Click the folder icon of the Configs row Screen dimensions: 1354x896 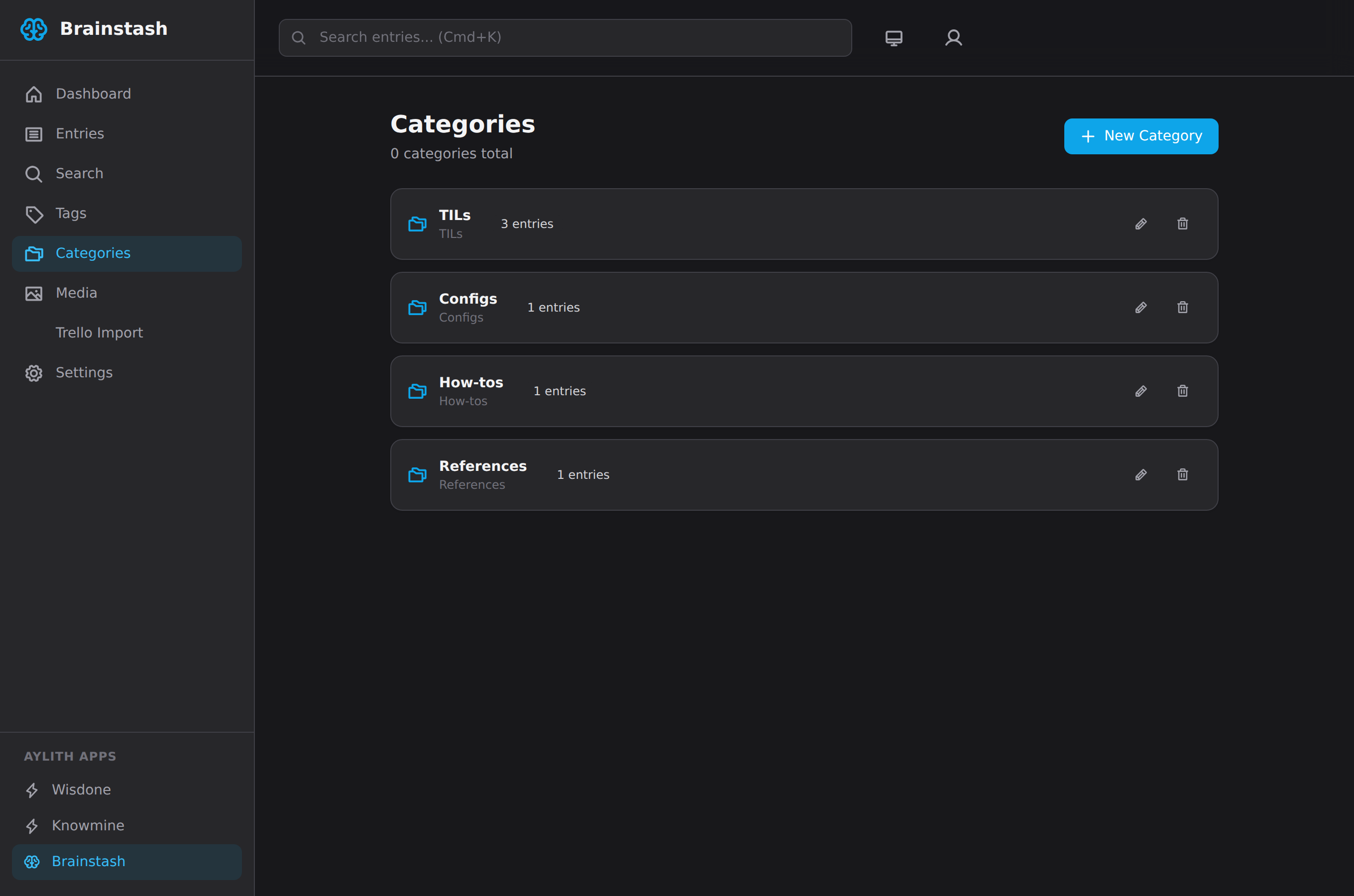417,308
